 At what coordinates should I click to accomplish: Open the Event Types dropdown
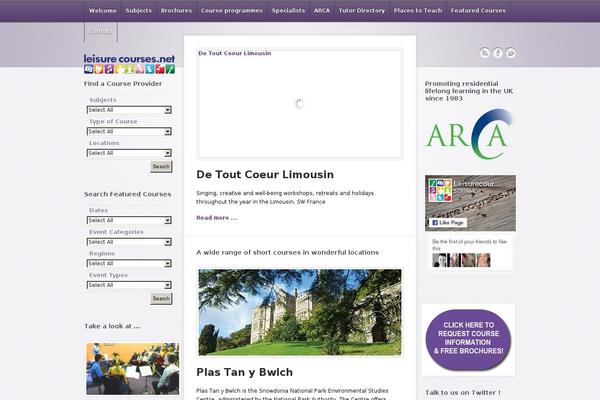point(129,285)
